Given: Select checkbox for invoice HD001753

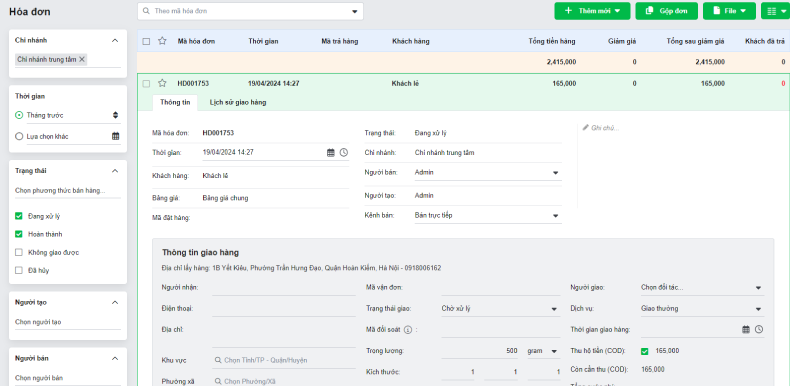Looking at the screenshot, I should (146, 84).
